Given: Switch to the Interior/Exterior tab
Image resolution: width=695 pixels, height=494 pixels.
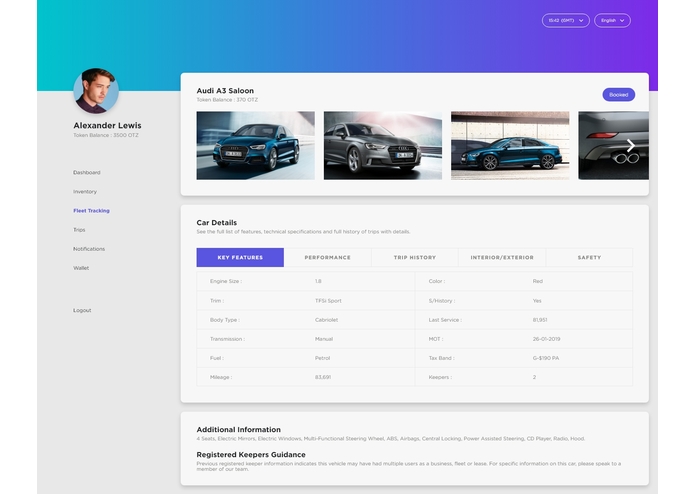Looking at the screenshot, I should (502, 257).
